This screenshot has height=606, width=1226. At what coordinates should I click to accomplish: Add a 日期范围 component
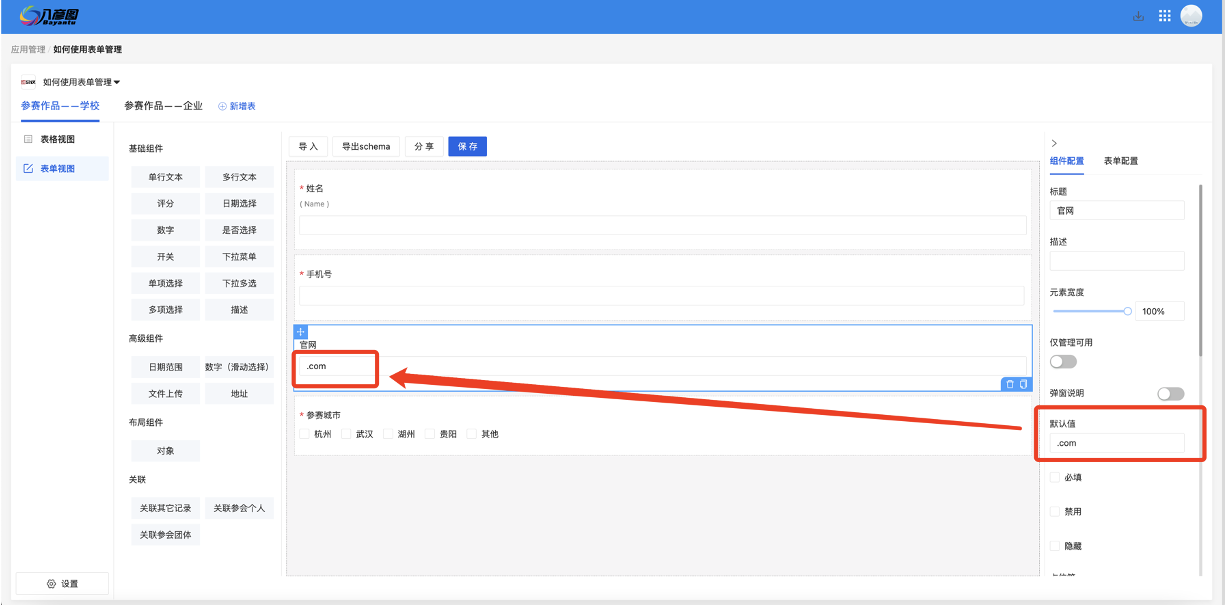pos(165,367)
